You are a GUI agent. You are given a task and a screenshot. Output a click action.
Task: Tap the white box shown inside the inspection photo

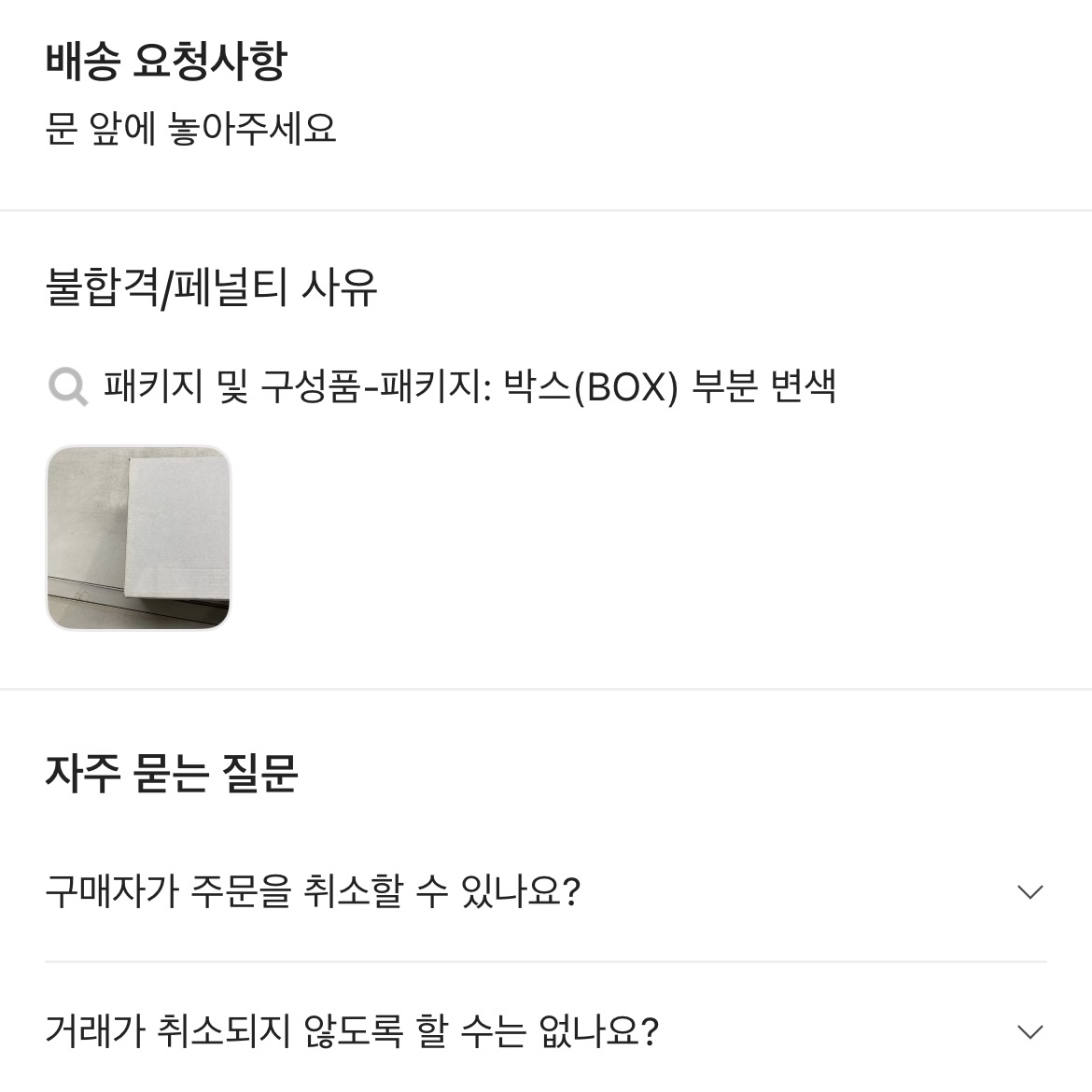point(178,528)
